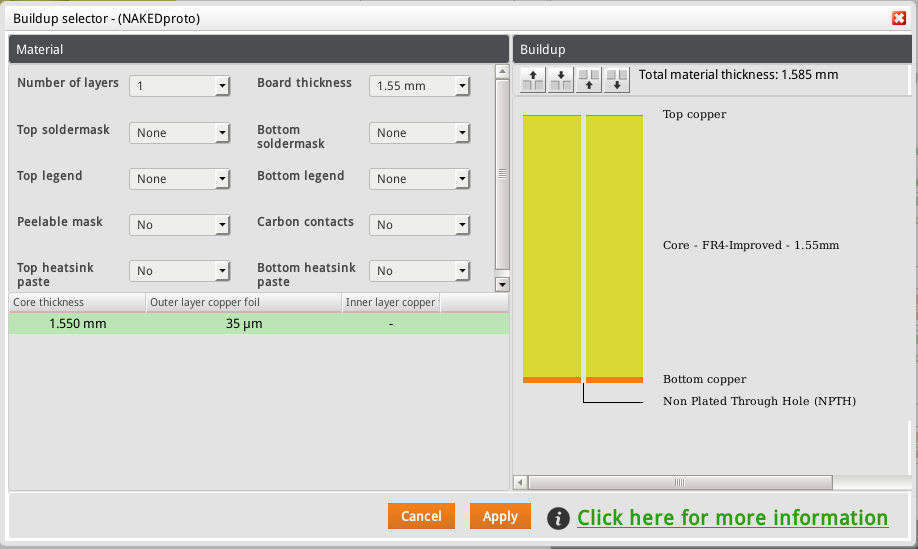918x549 pixels.
Task: Open the Bottom legend dropdown
Action: (419, 179)
